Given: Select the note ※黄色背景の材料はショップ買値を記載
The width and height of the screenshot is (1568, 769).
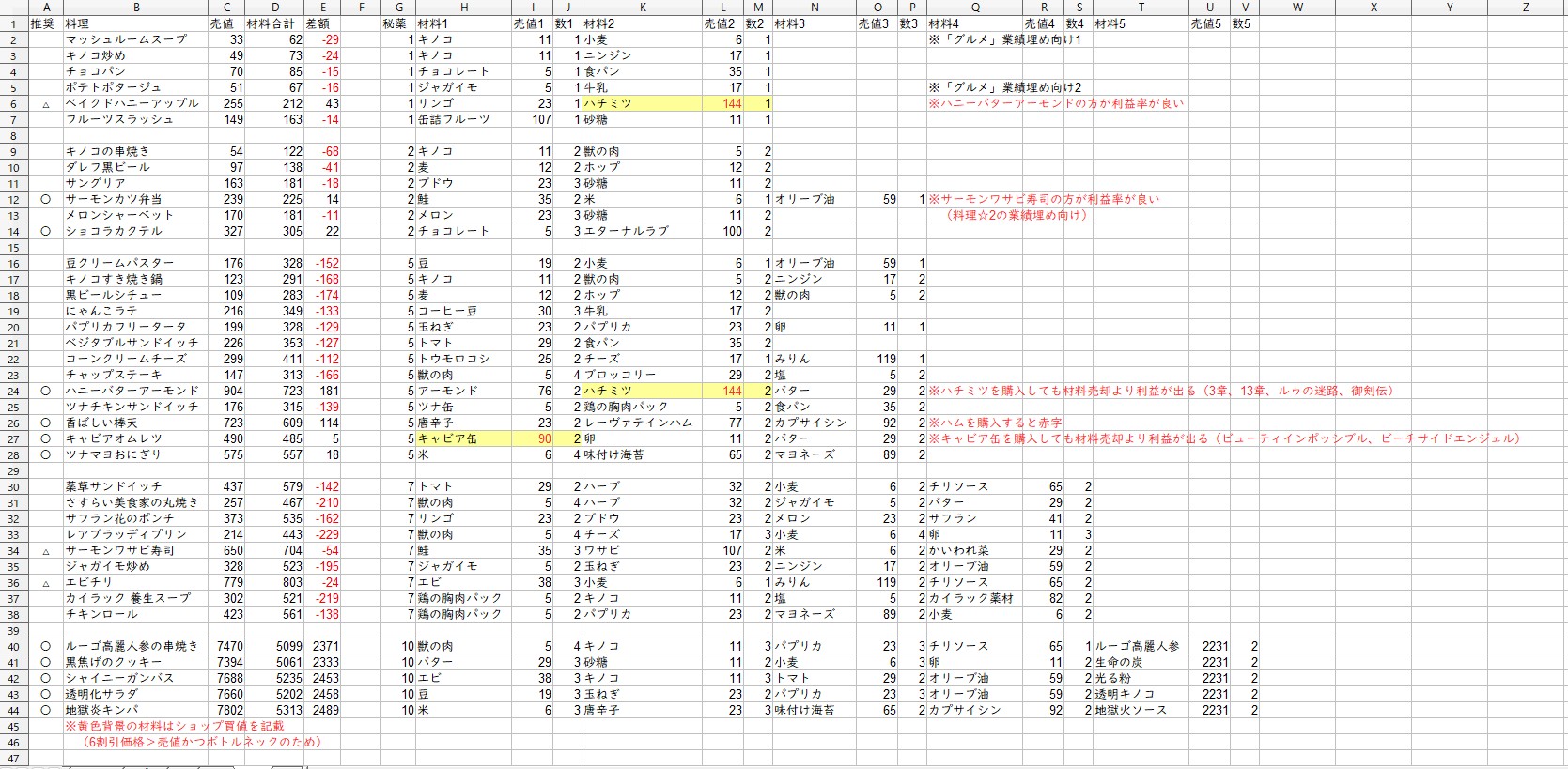Looking at the screenshot, I should click(175, 726).
